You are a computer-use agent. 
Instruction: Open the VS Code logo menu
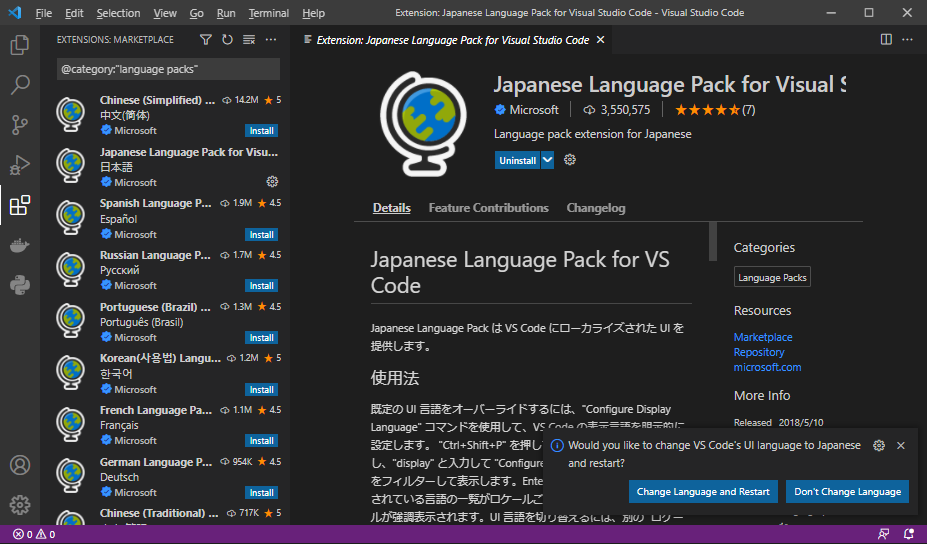15,12
